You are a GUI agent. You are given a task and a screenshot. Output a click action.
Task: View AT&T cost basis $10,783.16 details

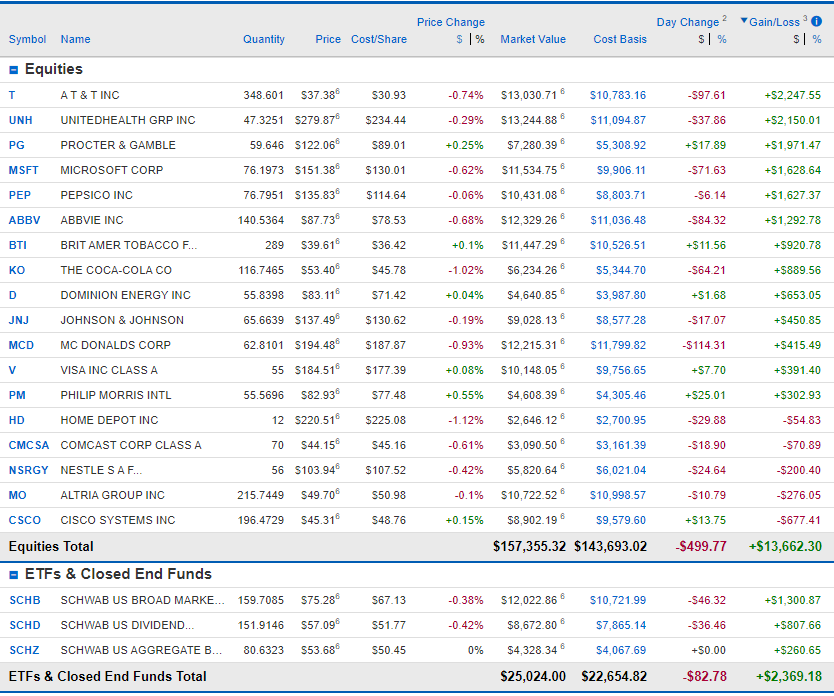[618, 96]
